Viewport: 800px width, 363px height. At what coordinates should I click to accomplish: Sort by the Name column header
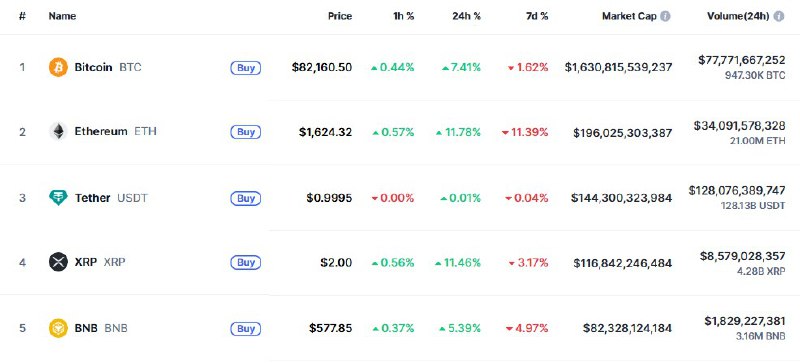click(x=62, y=16)
